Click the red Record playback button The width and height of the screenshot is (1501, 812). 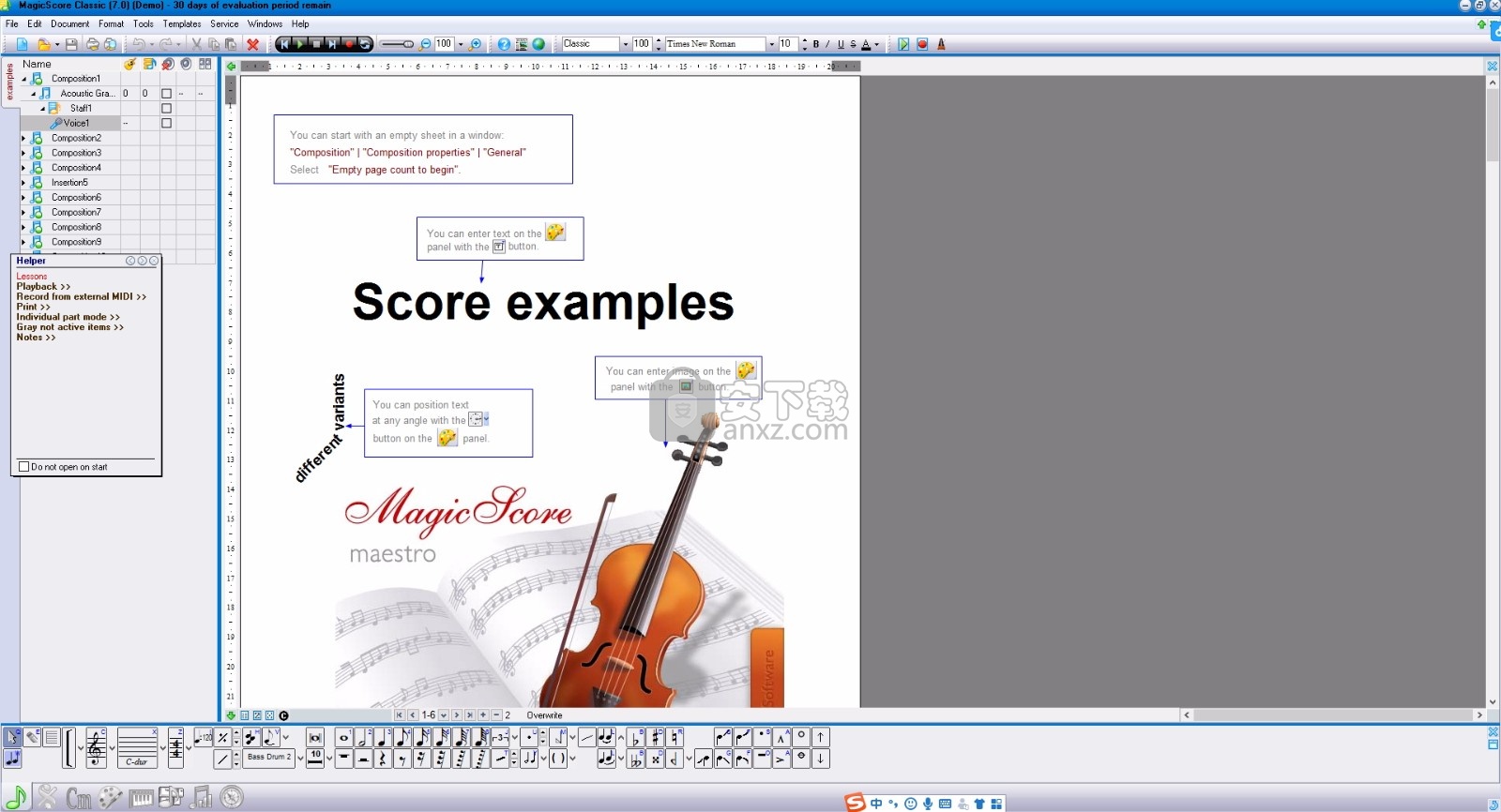click(x=349, y=44)
